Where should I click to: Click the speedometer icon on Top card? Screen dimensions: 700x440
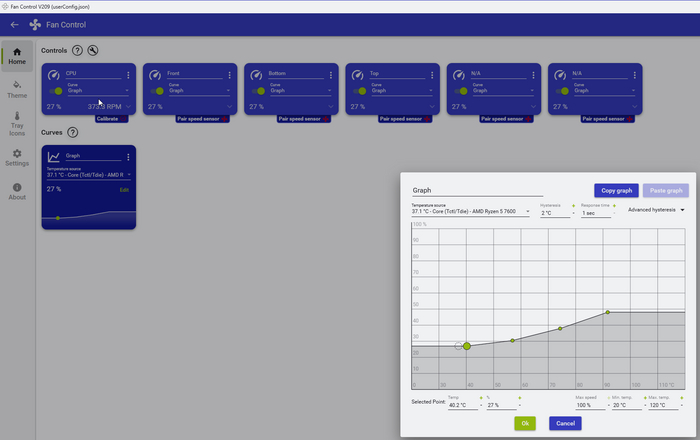(358, 75)
